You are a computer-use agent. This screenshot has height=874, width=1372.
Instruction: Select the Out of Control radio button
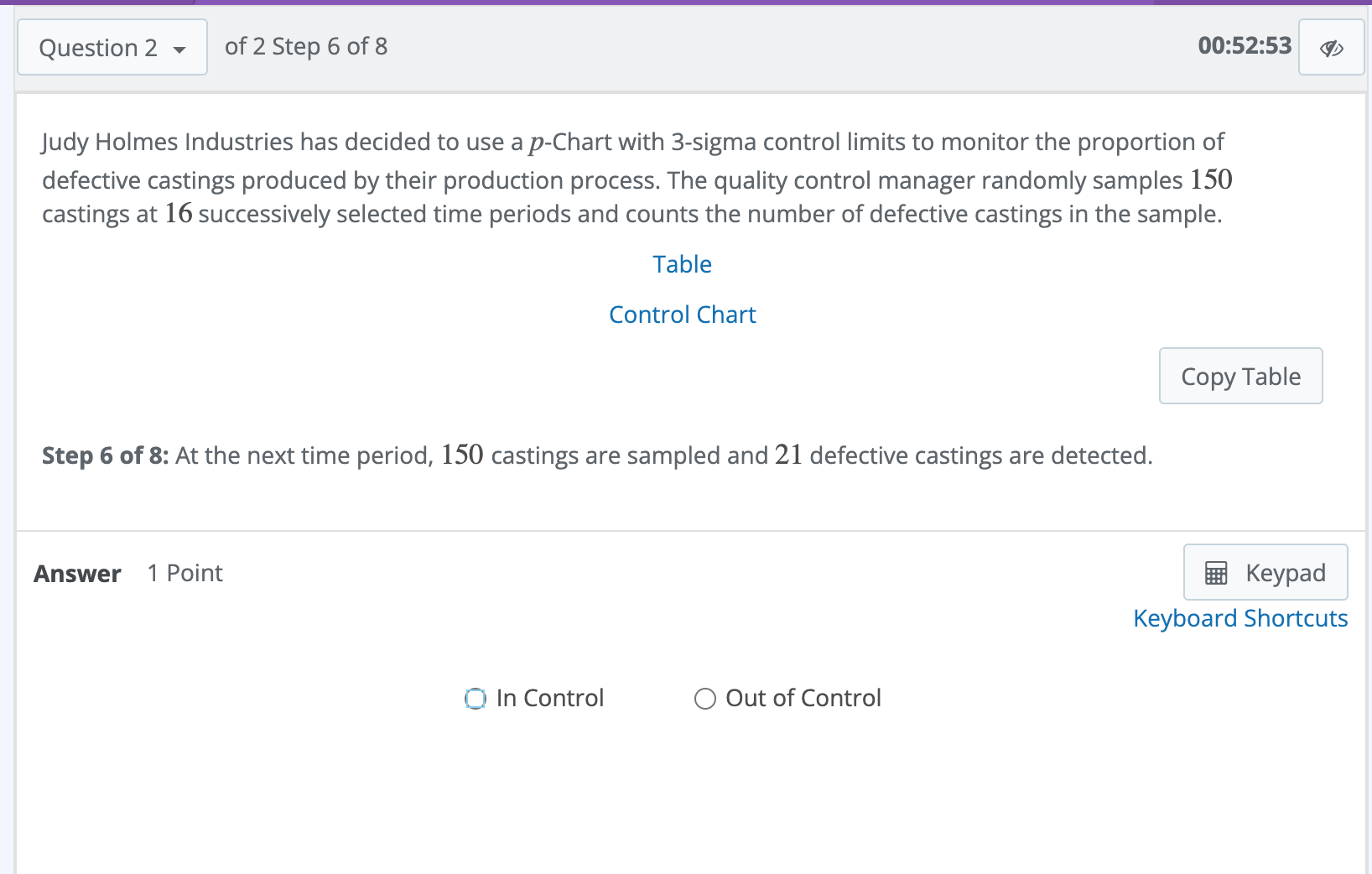click(705, 699)
